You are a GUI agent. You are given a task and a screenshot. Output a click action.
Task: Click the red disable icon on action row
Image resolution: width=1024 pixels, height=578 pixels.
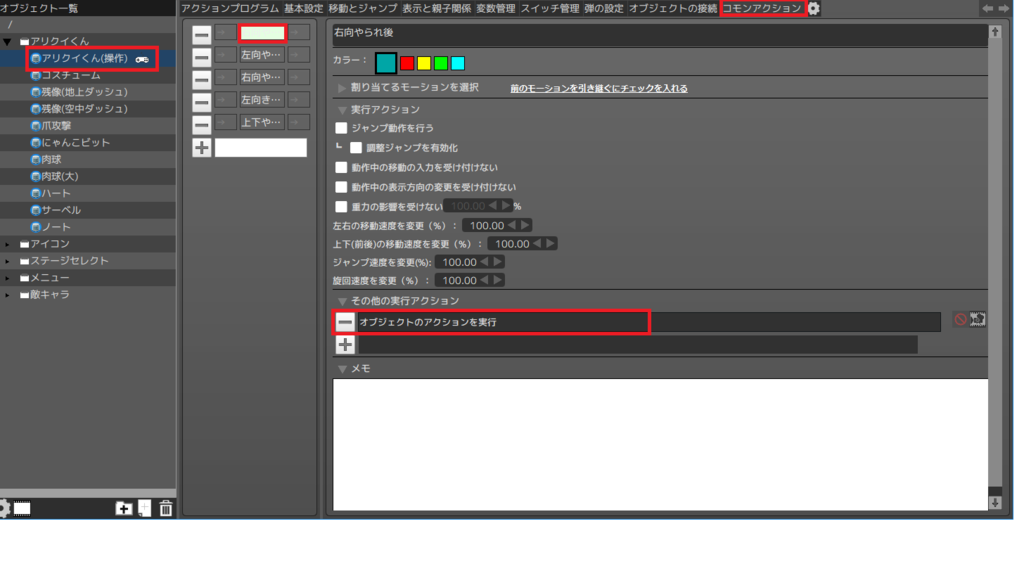tap(960, 319)
